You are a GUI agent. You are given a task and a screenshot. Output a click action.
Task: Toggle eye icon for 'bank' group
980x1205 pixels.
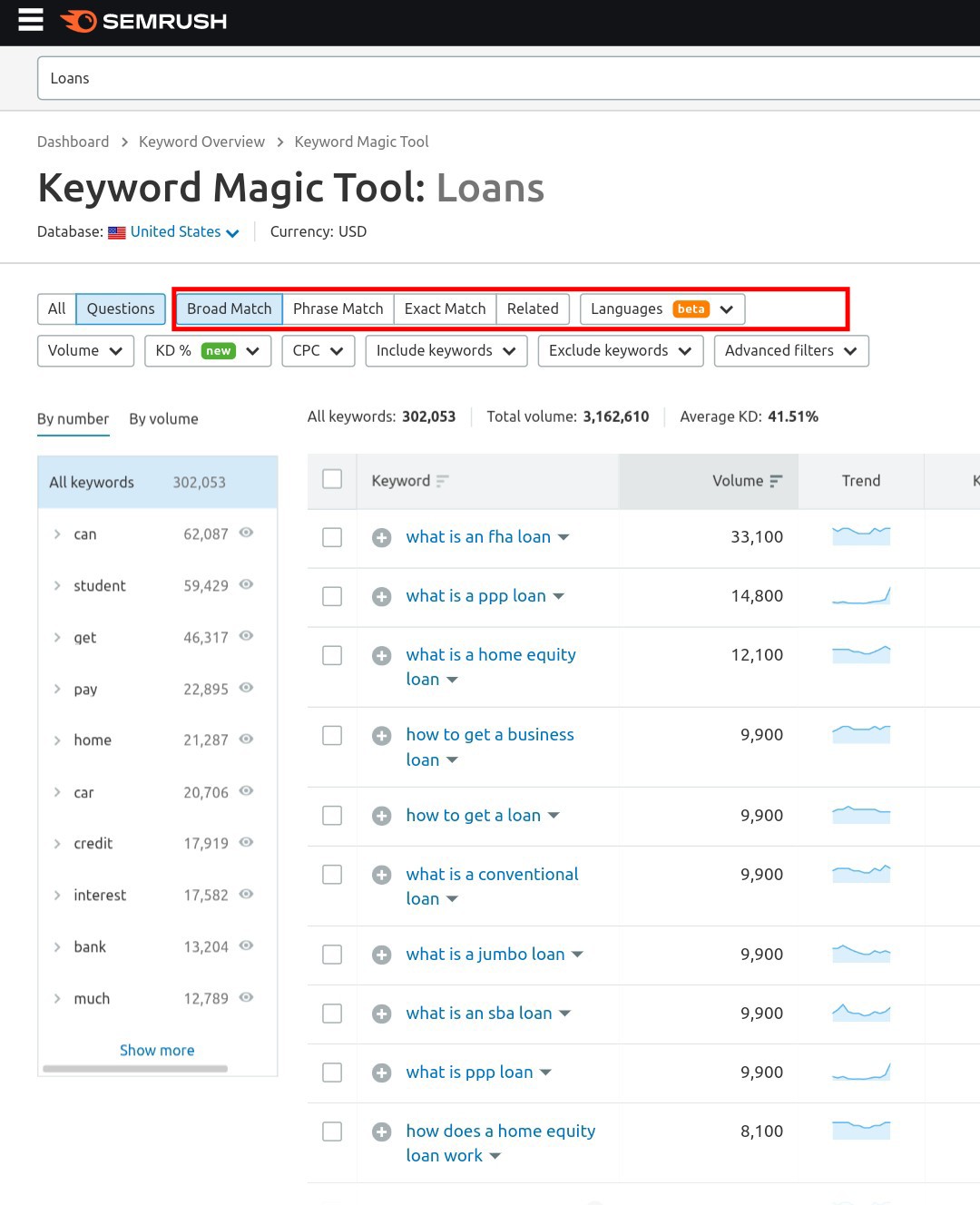[246, 945]
